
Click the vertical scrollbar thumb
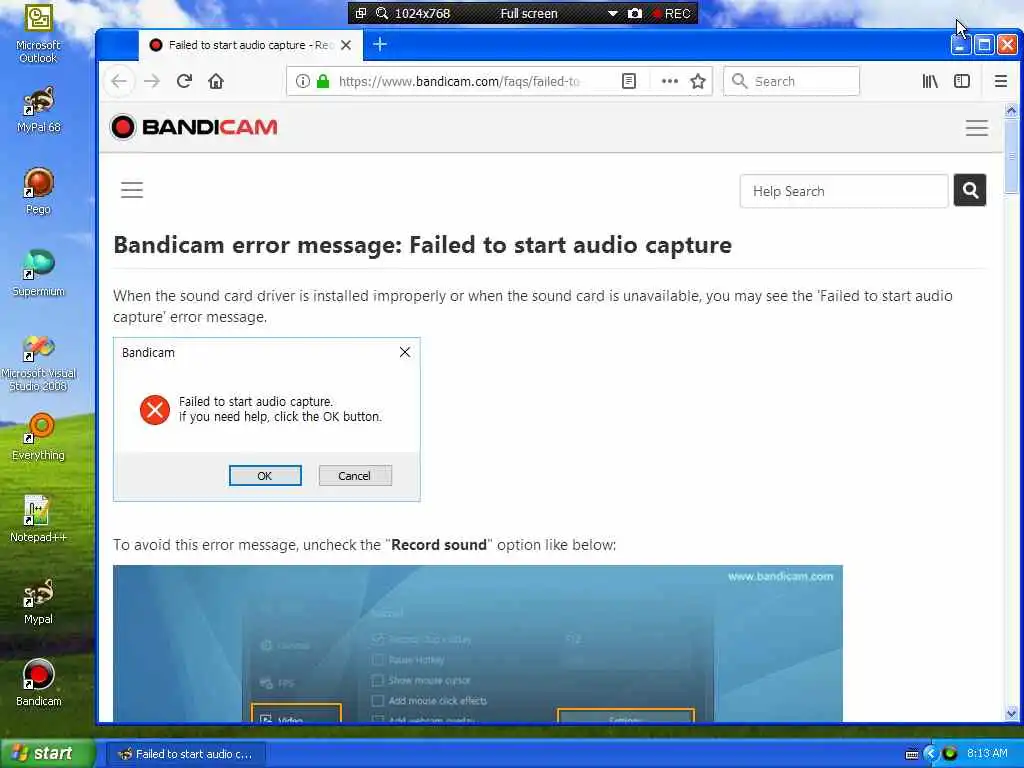[1011, 157]
